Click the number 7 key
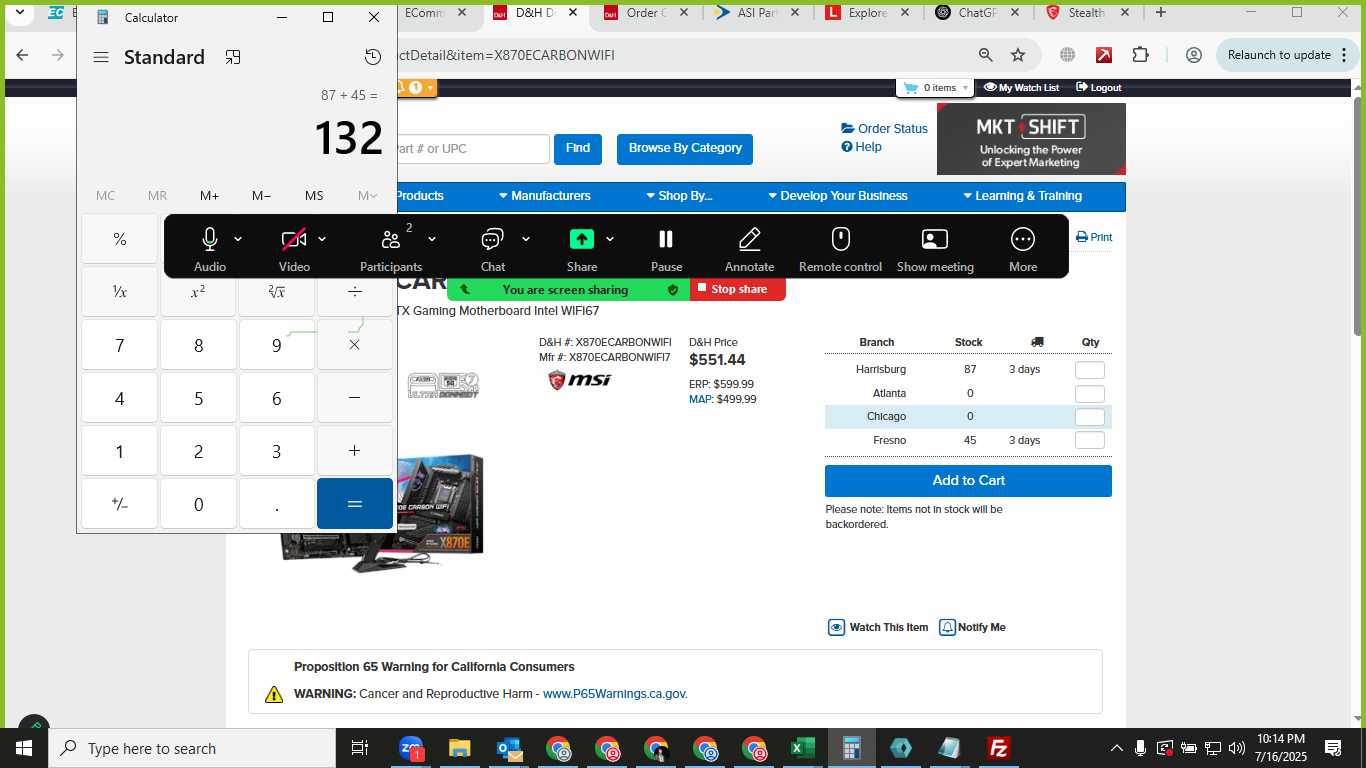Screen dimensions: 1366x768 coord(120,345)
